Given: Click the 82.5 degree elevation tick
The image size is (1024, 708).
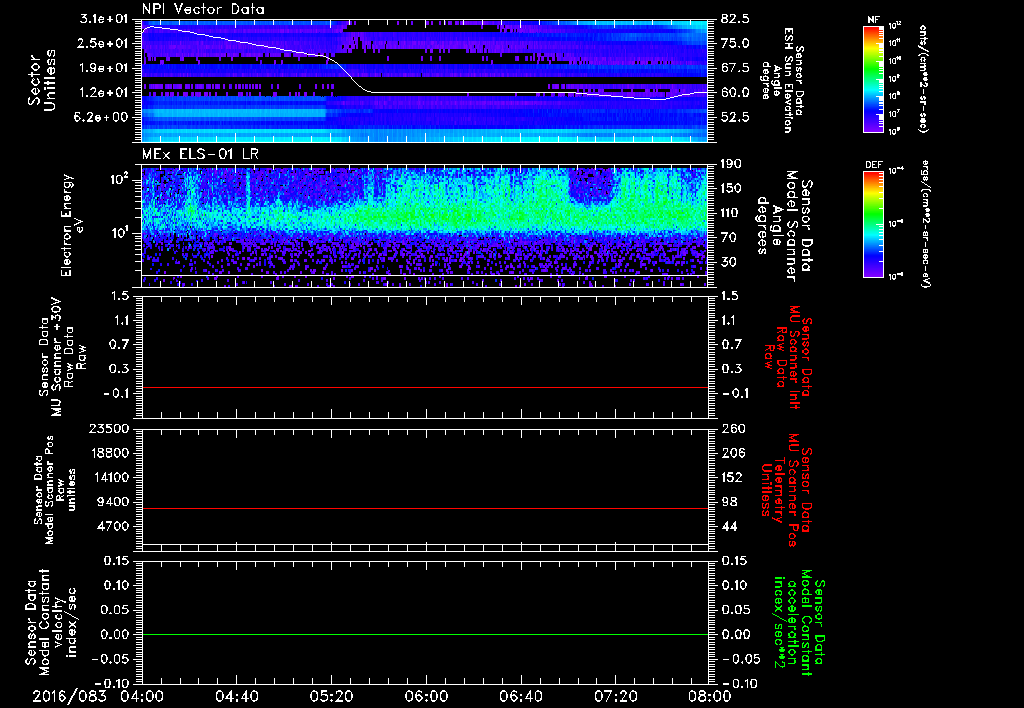Looking at the screenshot, I should (735, 19).
